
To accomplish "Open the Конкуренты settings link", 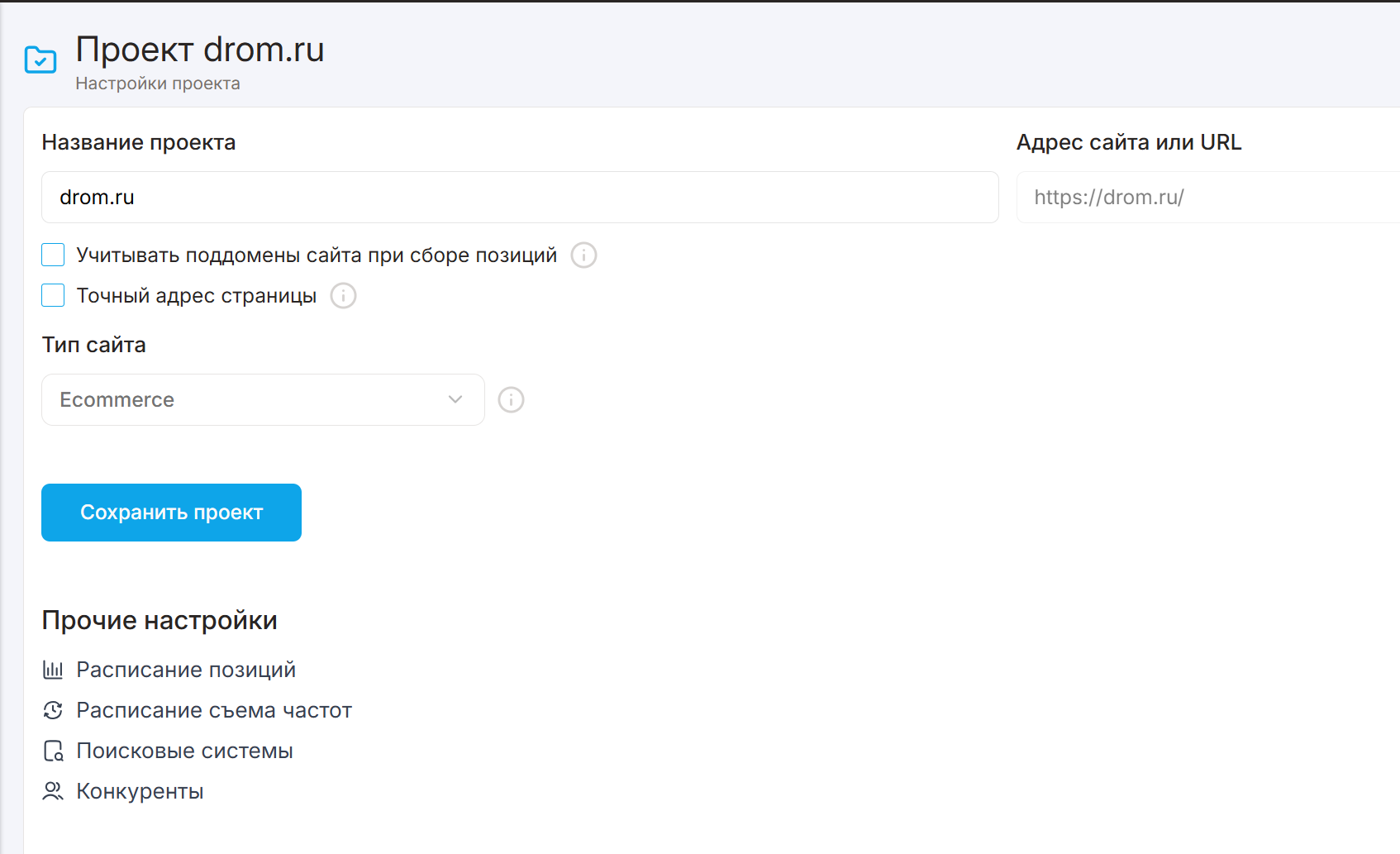I will point(140,791).
